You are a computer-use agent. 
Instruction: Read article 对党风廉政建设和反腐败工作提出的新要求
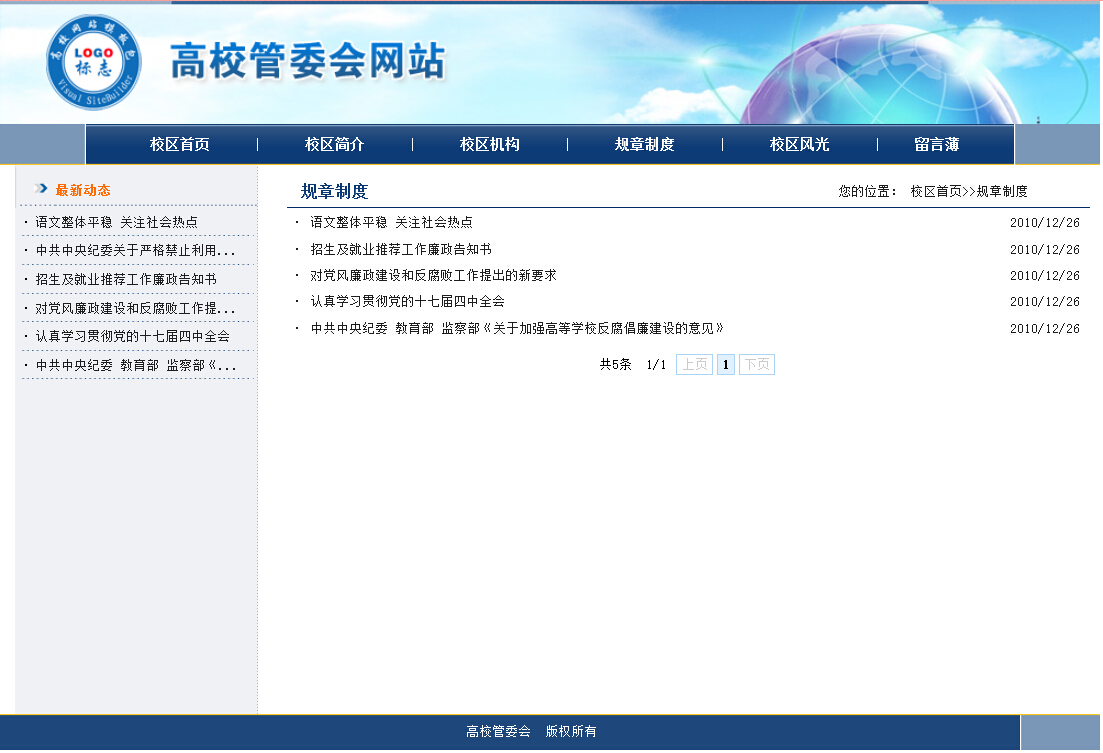point(433,275)
